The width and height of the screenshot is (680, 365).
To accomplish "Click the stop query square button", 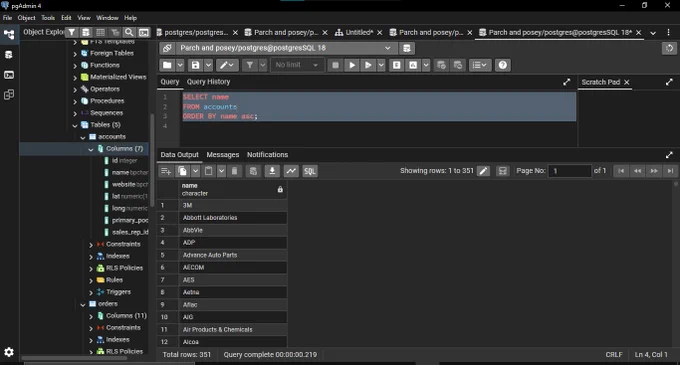I will [335, 65].
